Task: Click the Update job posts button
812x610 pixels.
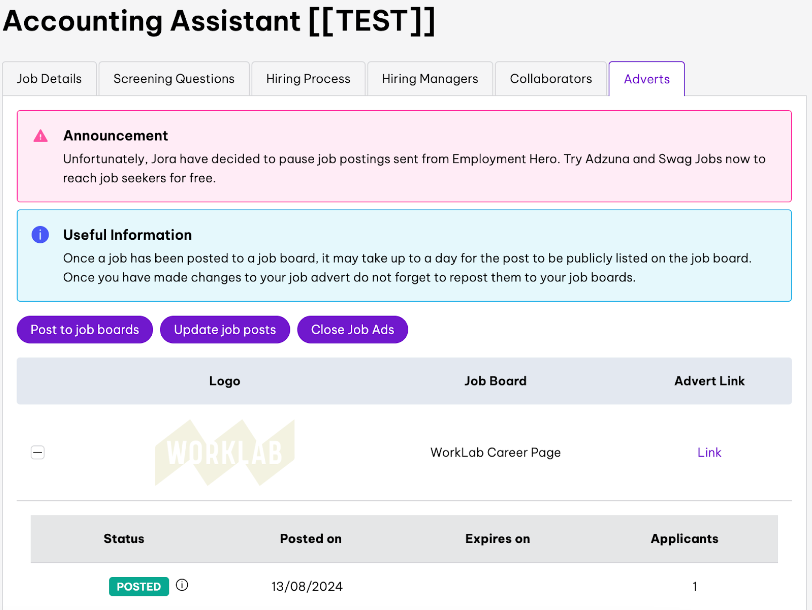Action: click(225, 330)
